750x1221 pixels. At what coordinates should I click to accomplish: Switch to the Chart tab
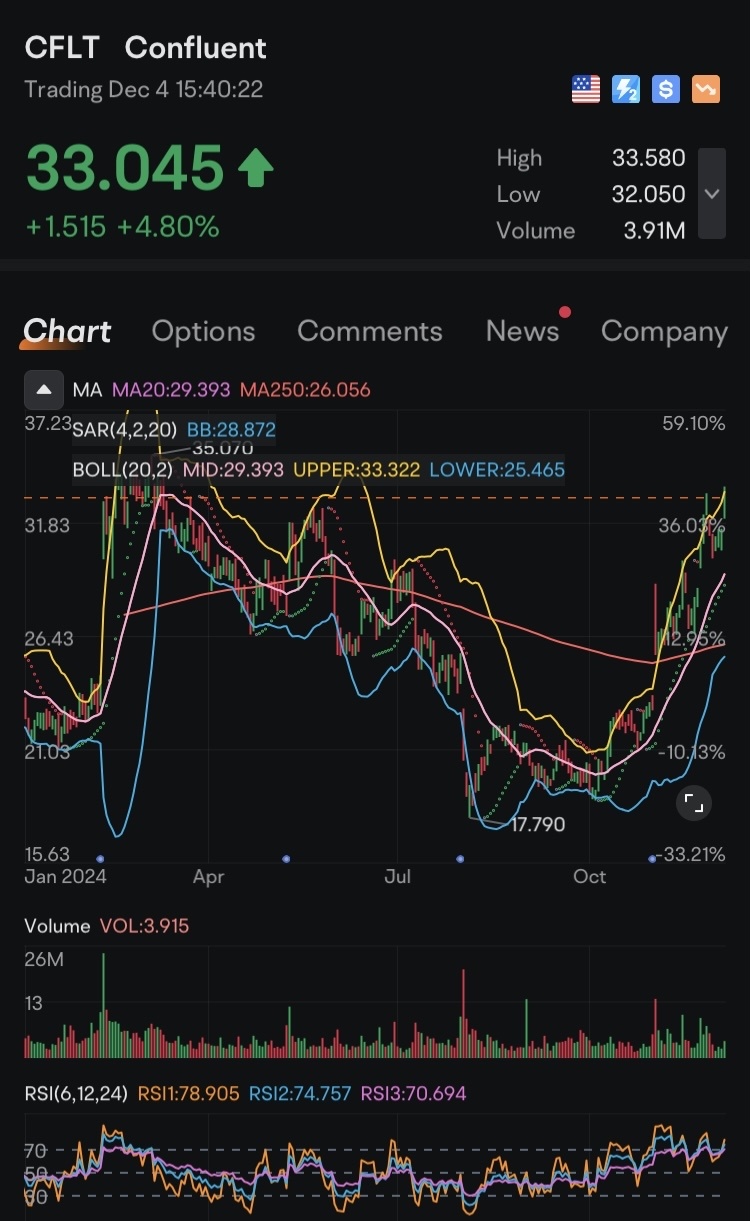click(x=67, y=331)
